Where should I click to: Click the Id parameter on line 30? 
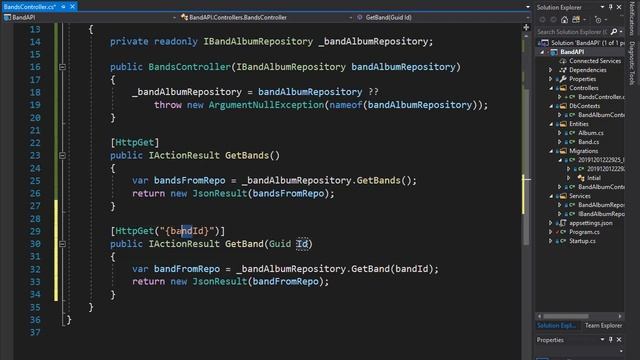[302, 244]
